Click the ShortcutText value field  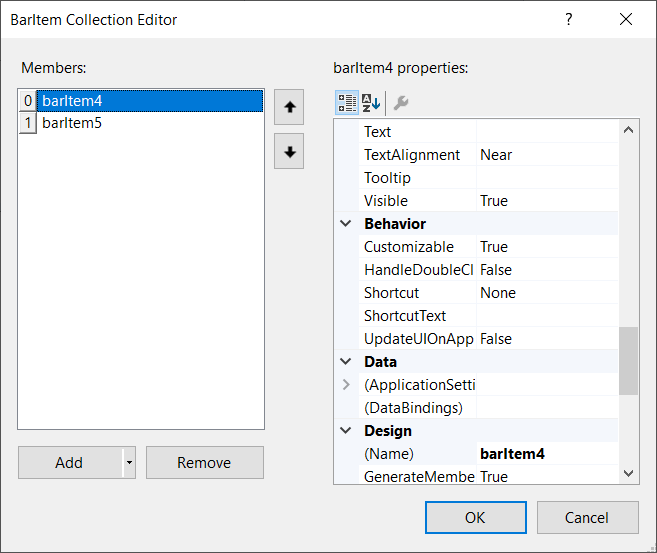[x=547, y=316]
